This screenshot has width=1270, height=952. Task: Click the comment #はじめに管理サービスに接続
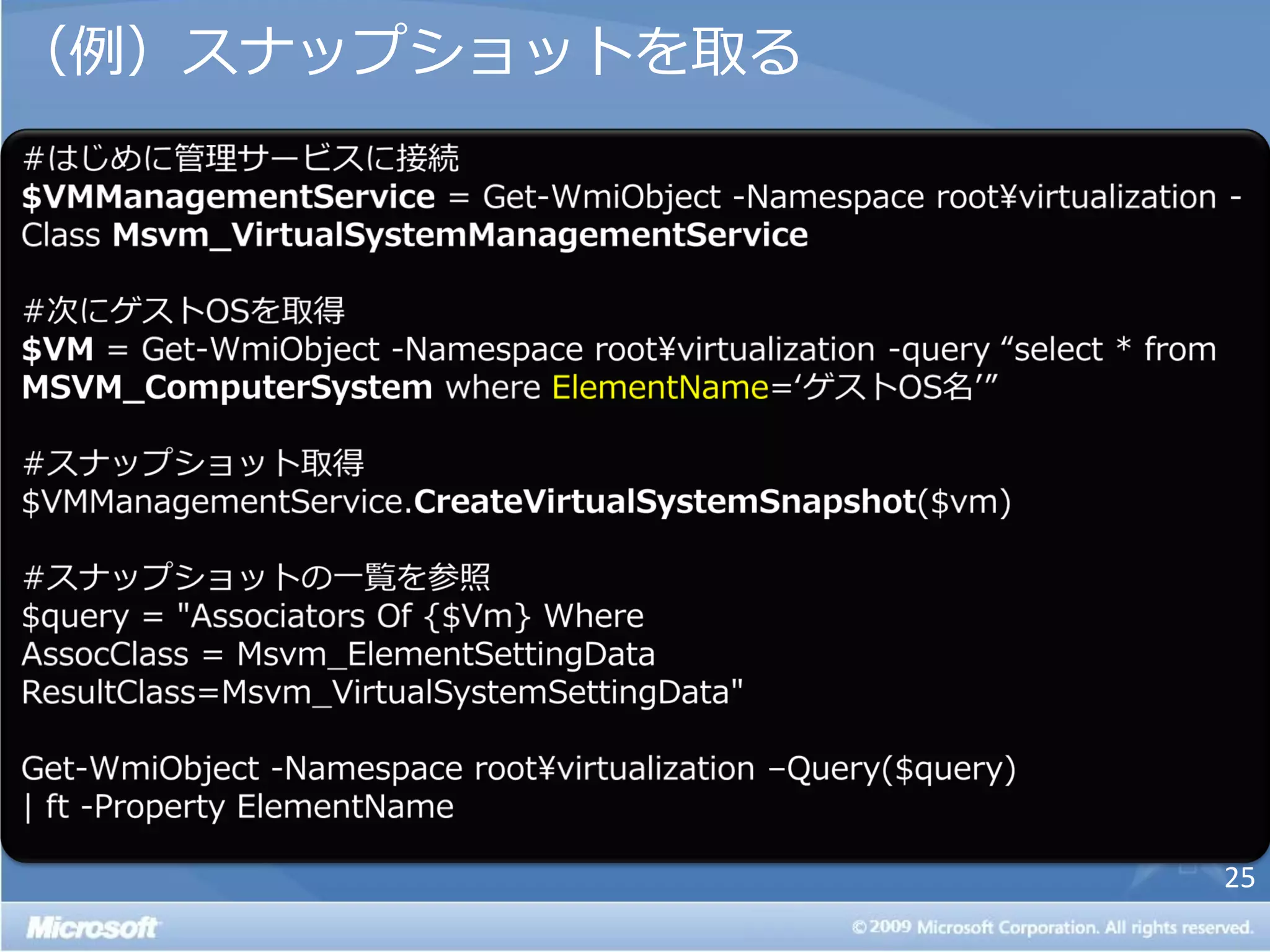241,159
